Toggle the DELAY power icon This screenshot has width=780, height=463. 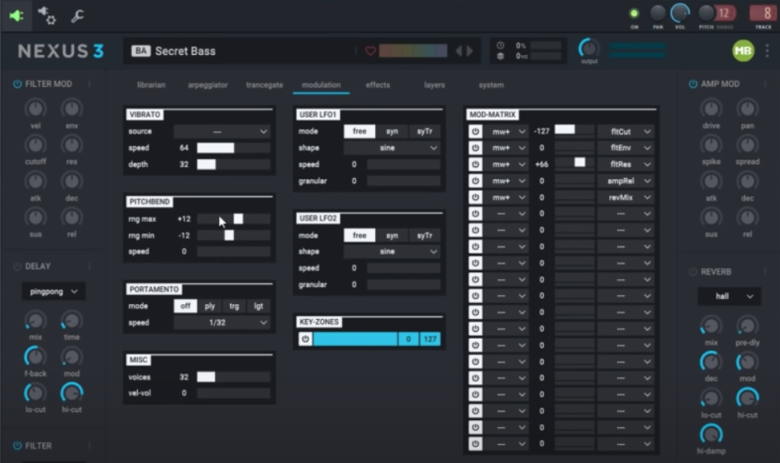click(17, 267)
